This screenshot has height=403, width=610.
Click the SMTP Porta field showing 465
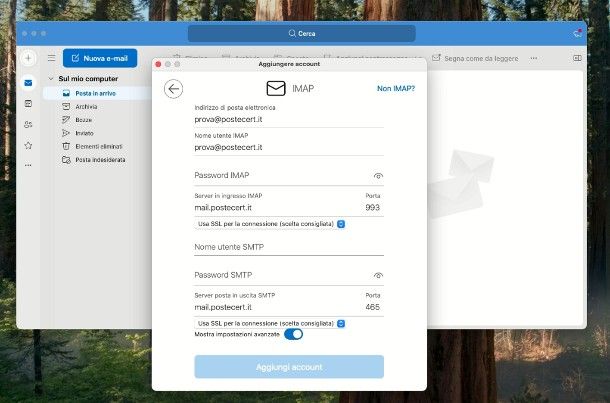[373, 307]
